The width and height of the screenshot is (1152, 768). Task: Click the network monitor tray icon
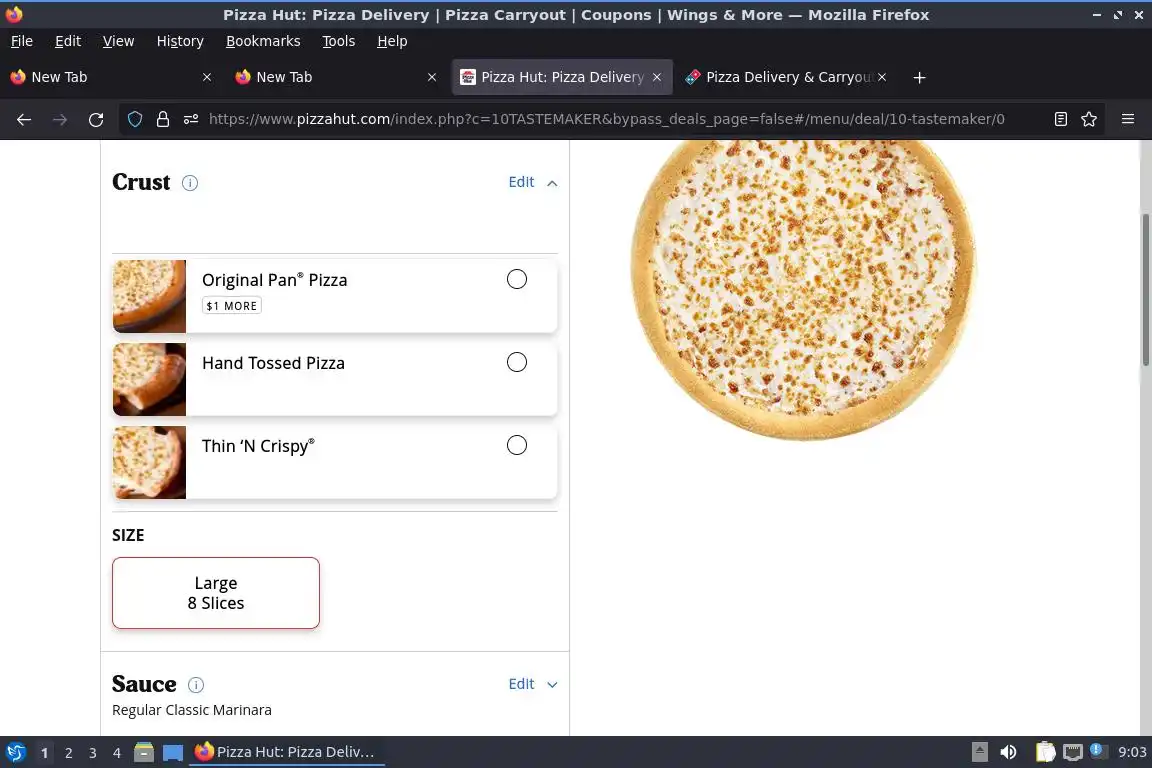tap(1073, 752)
